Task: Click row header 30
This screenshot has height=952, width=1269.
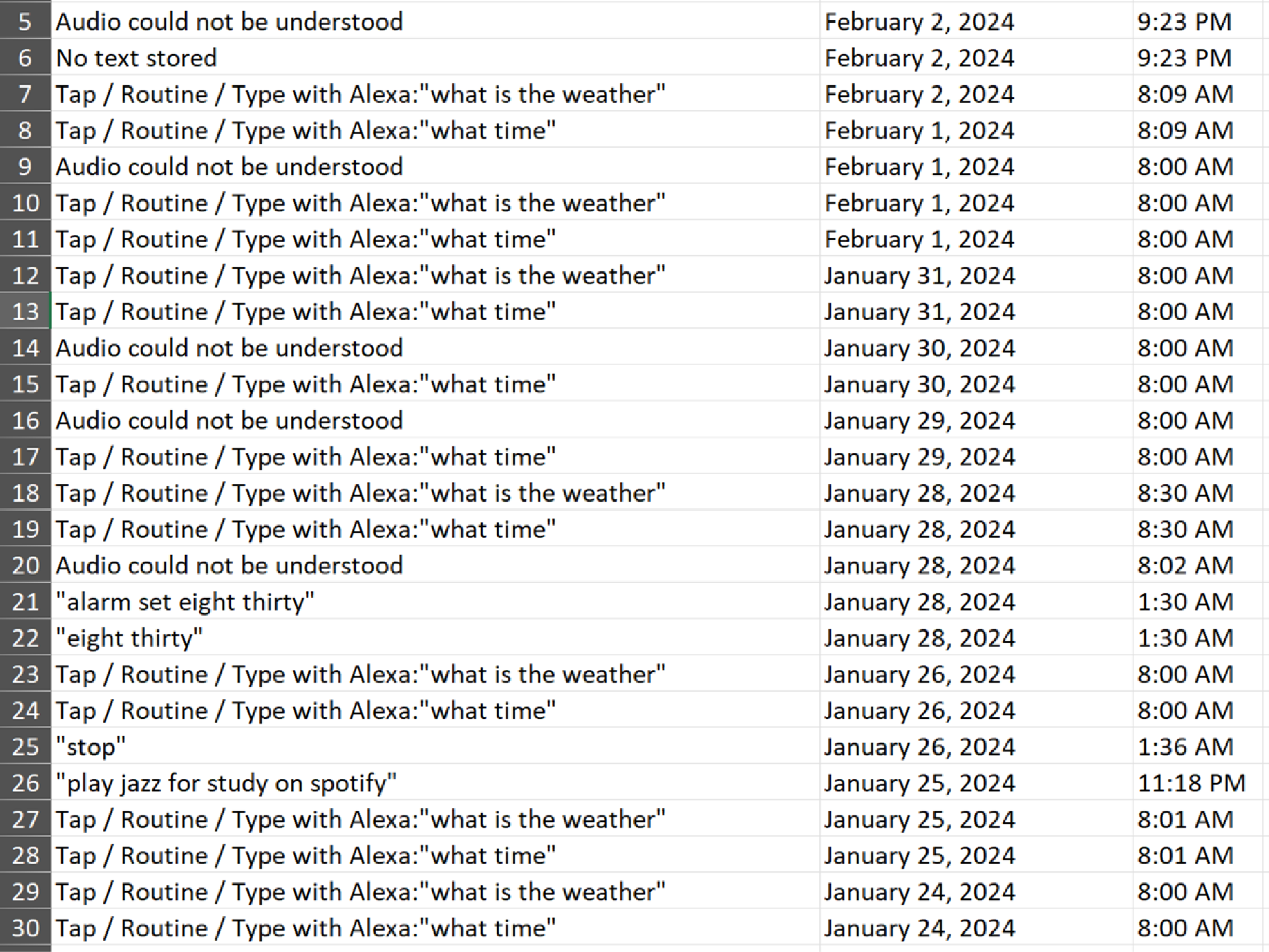Action: 25,928
